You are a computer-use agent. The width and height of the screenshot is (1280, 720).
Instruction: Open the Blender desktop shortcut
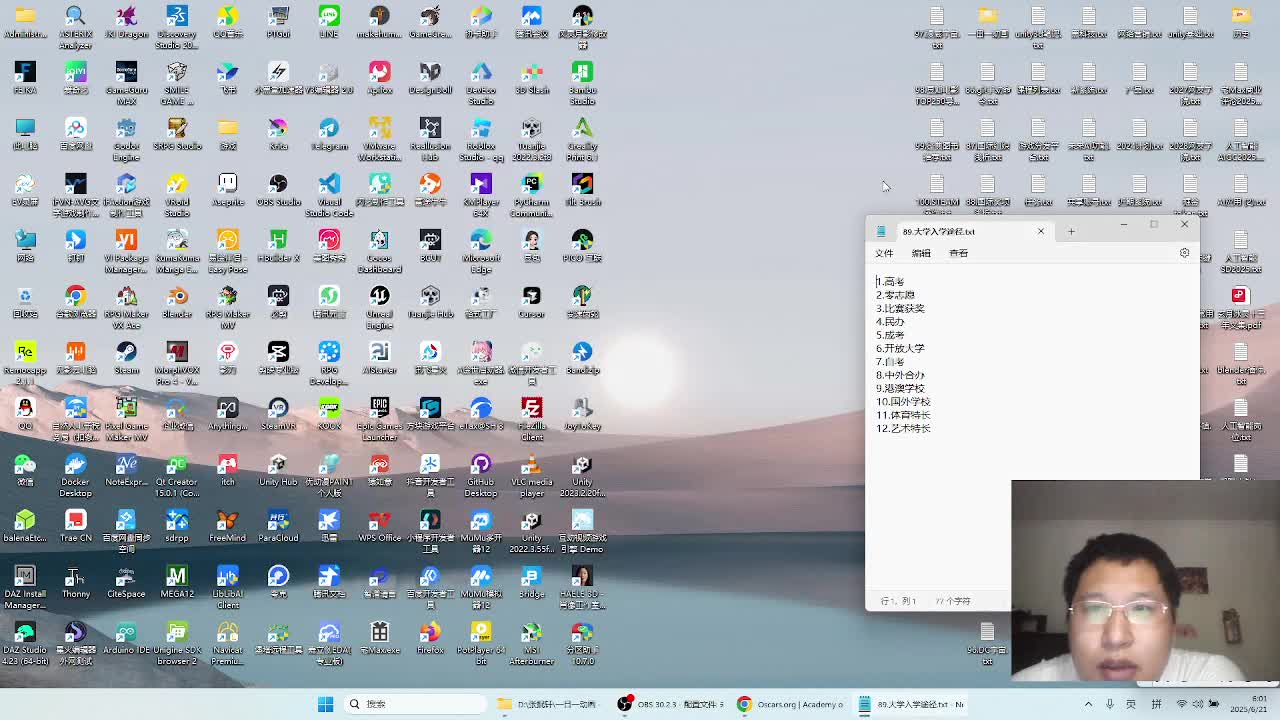pos(177,297)
